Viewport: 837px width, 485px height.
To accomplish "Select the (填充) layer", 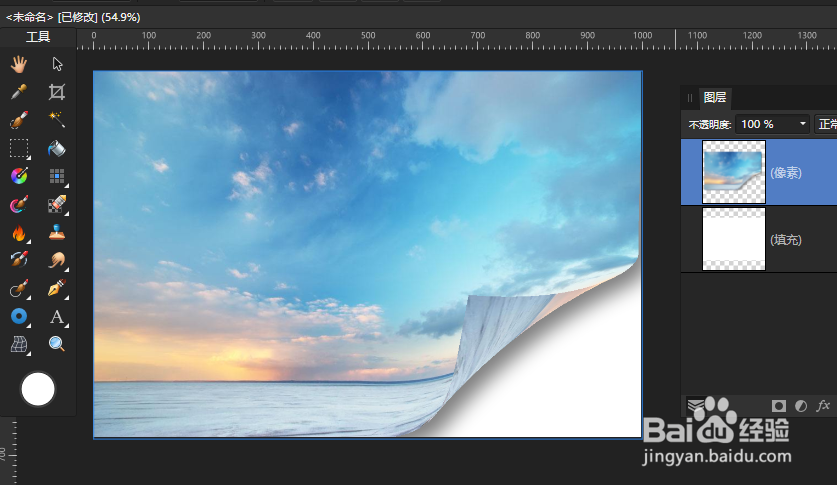I will [x=759, y=240].
